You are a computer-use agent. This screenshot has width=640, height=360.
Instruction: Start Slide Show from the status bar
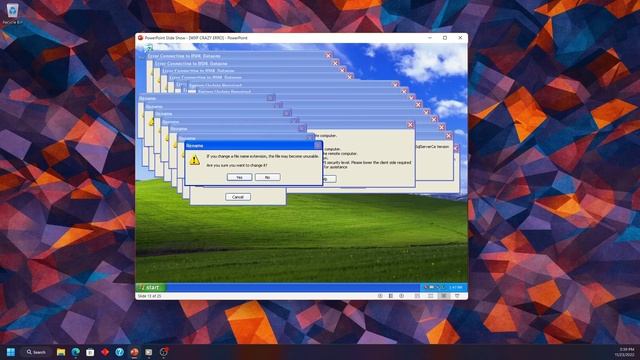457,296
